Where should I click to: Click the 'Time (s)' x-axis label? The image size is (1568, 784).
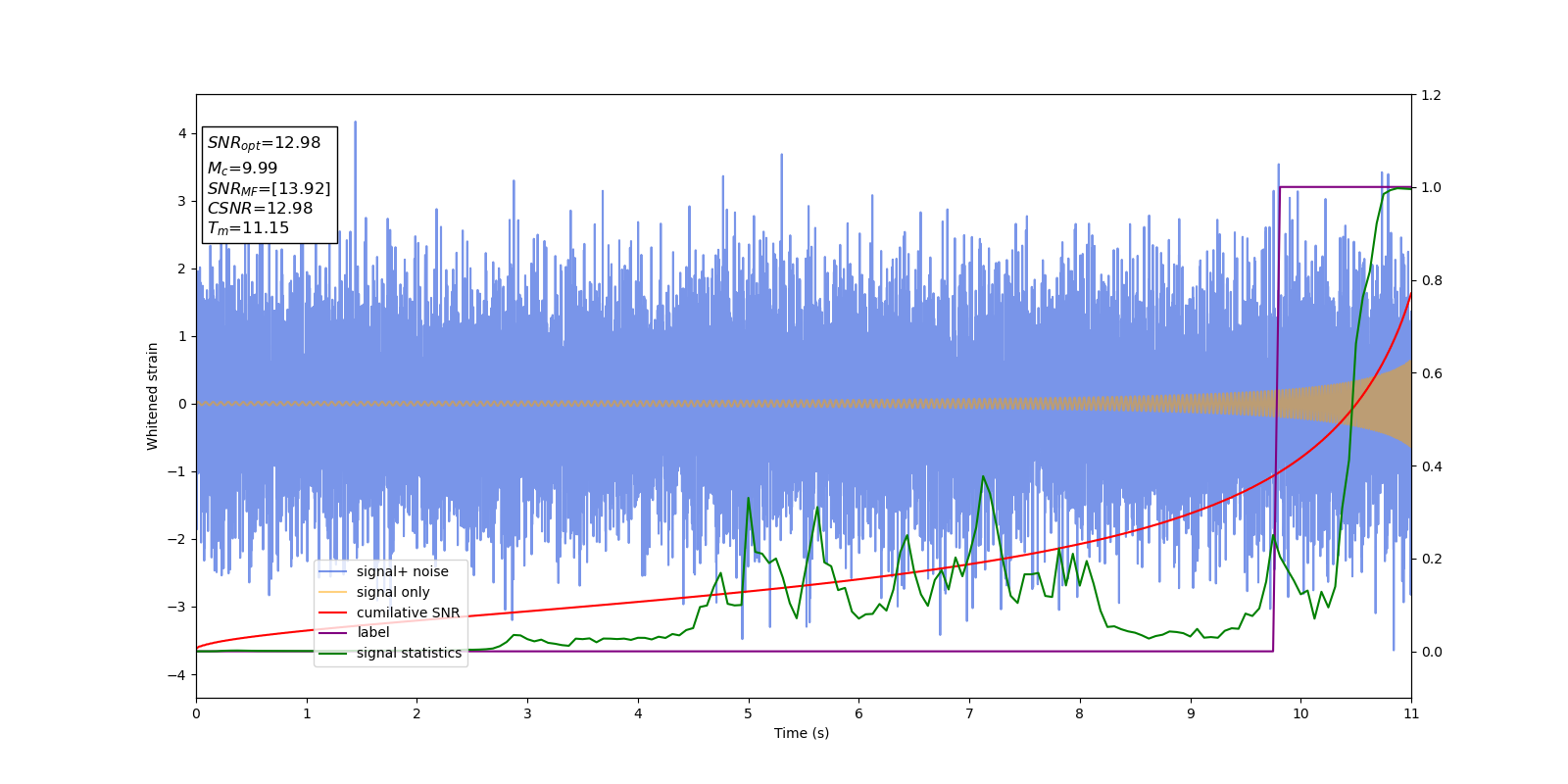click(x=802, y=733)
